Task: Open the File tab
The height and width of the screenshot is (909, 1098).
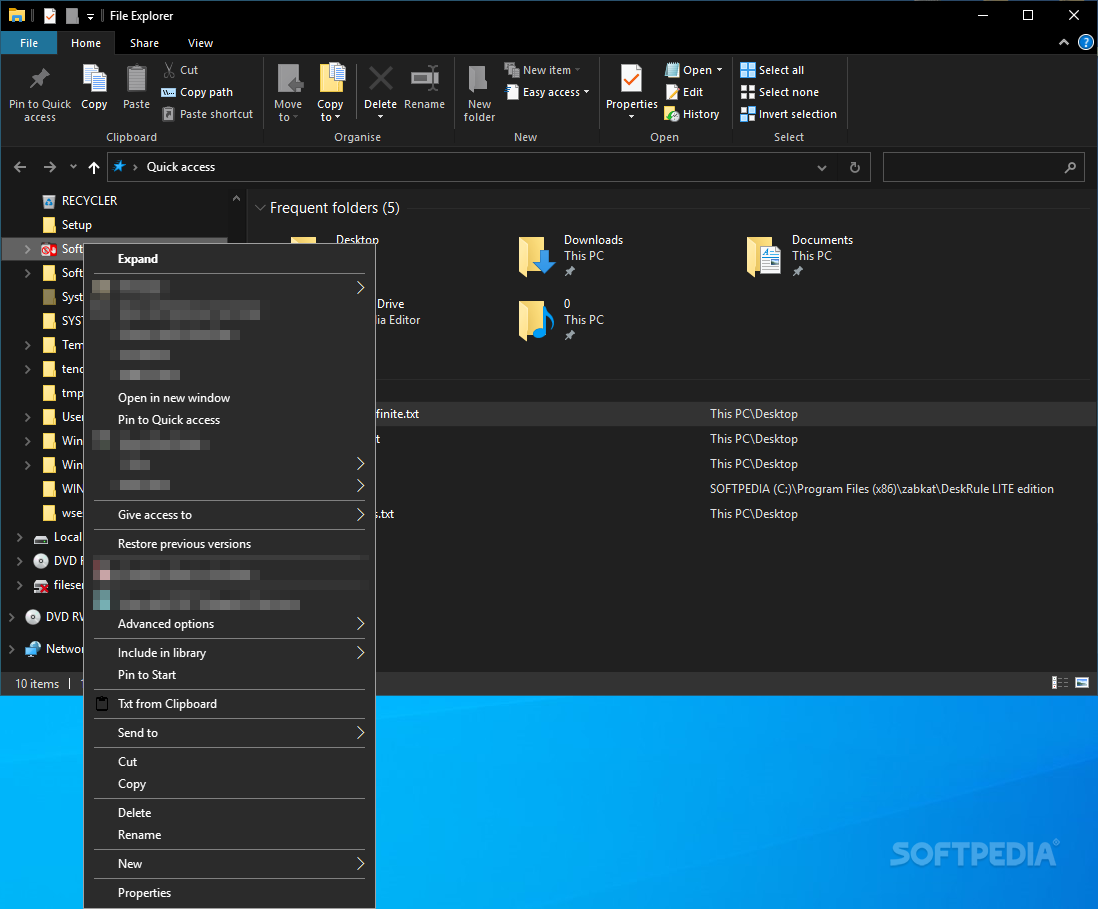Action: point(29,43)
